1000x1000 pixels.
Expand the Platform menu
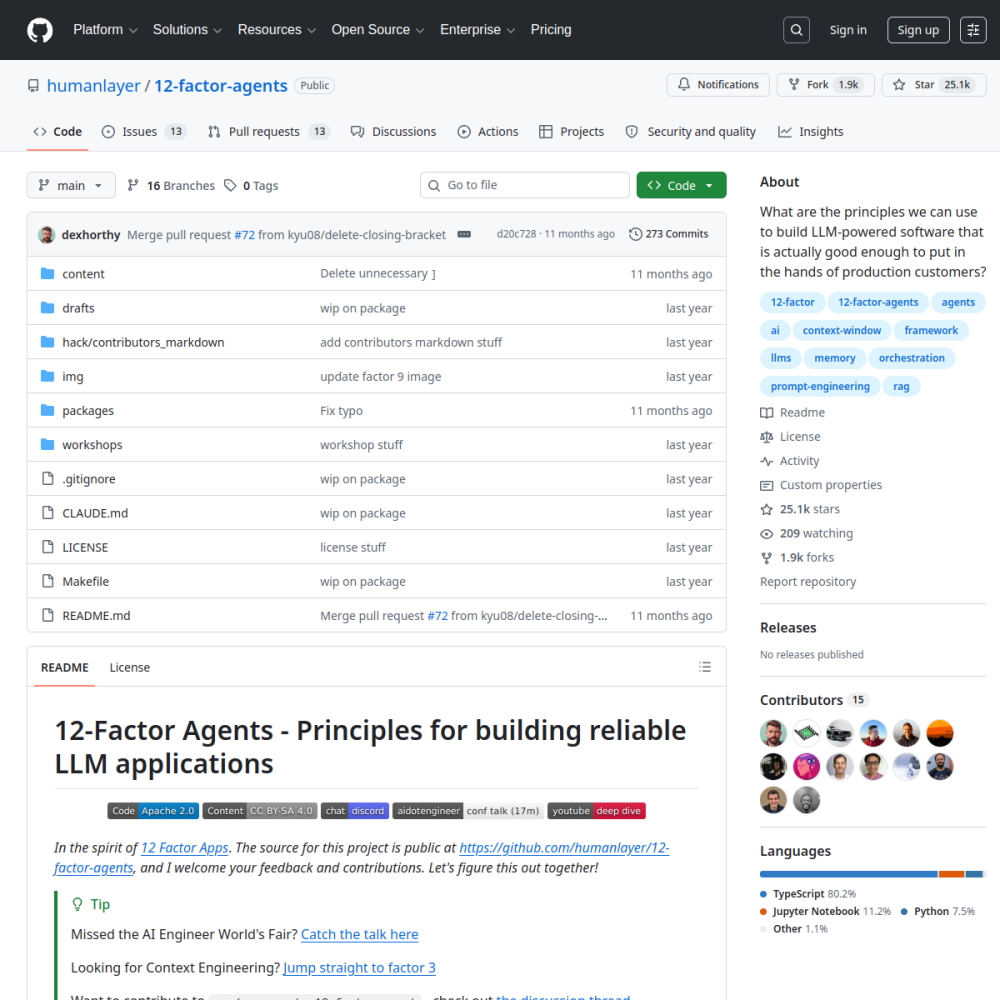click(x=105, y=30)
